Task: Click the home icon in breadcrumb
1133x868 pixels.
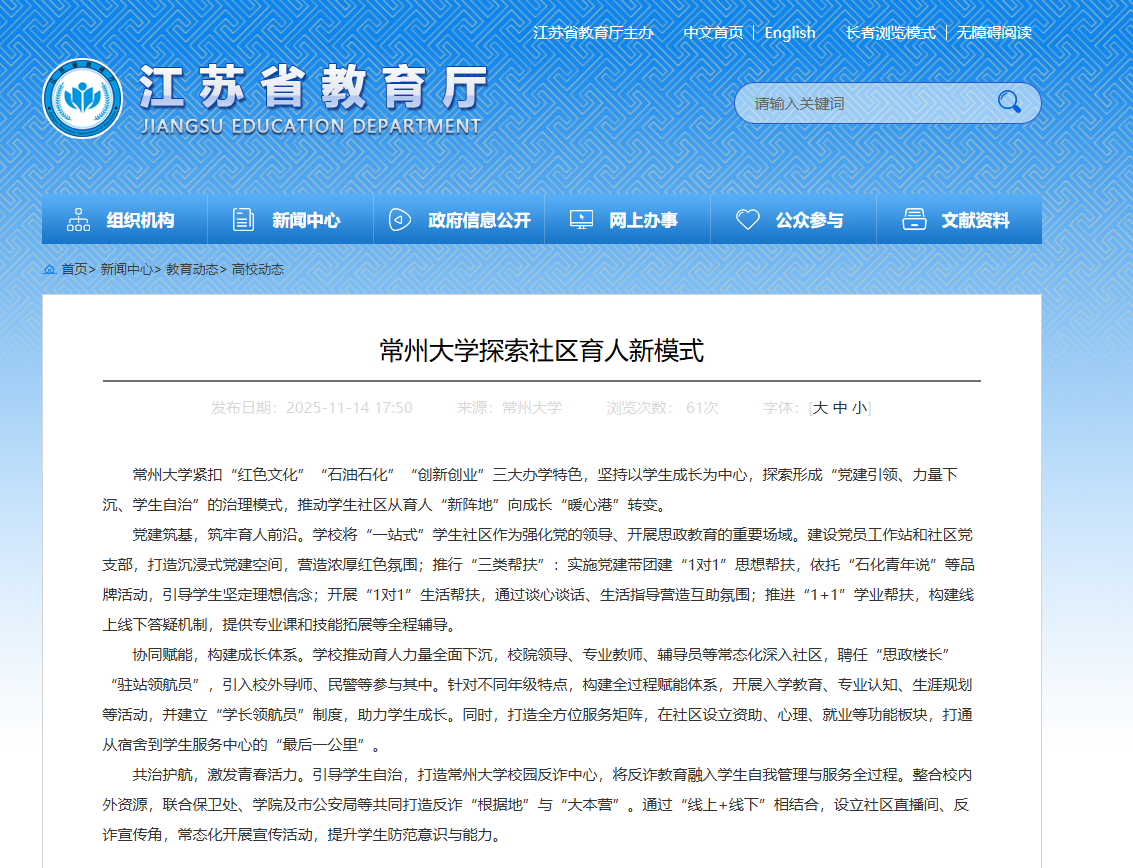Action: tap(49, 269)
